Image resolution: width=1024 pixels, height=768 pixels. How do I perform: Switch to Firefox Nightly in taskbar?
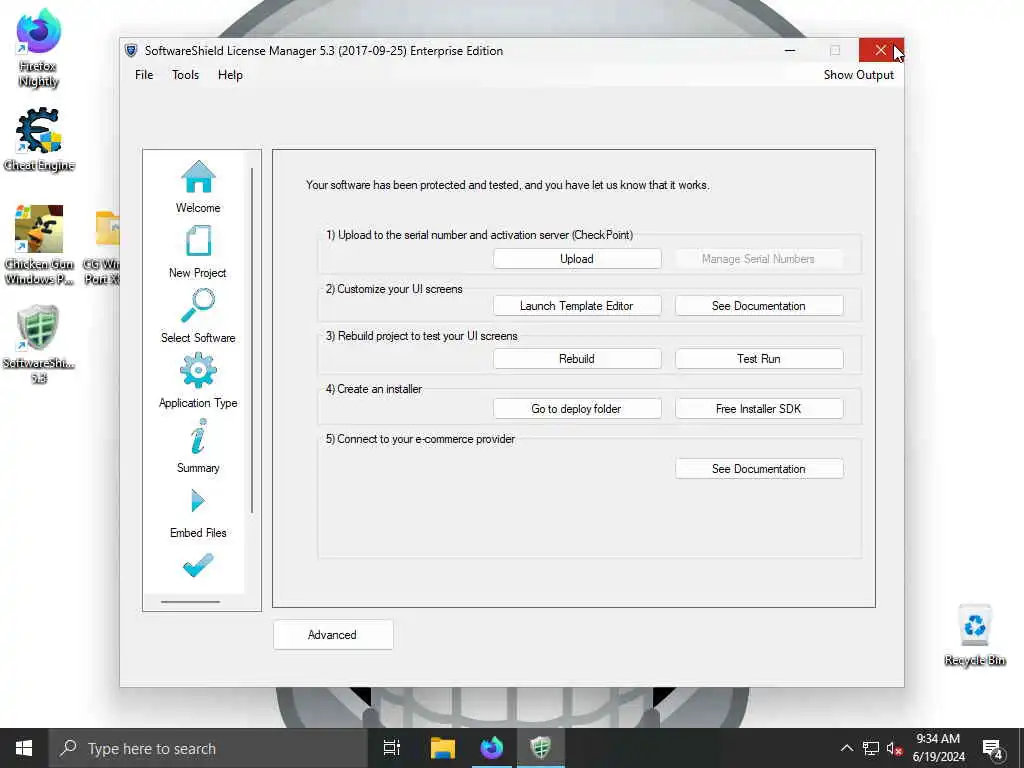point(492,748)
